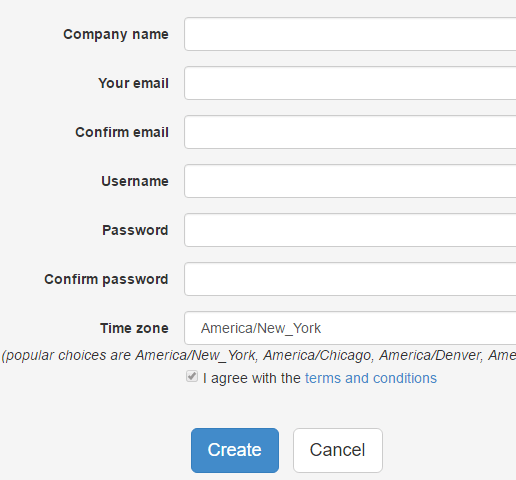Click the Confirm email label
516x480 pixels.
(x=122, y=132)
